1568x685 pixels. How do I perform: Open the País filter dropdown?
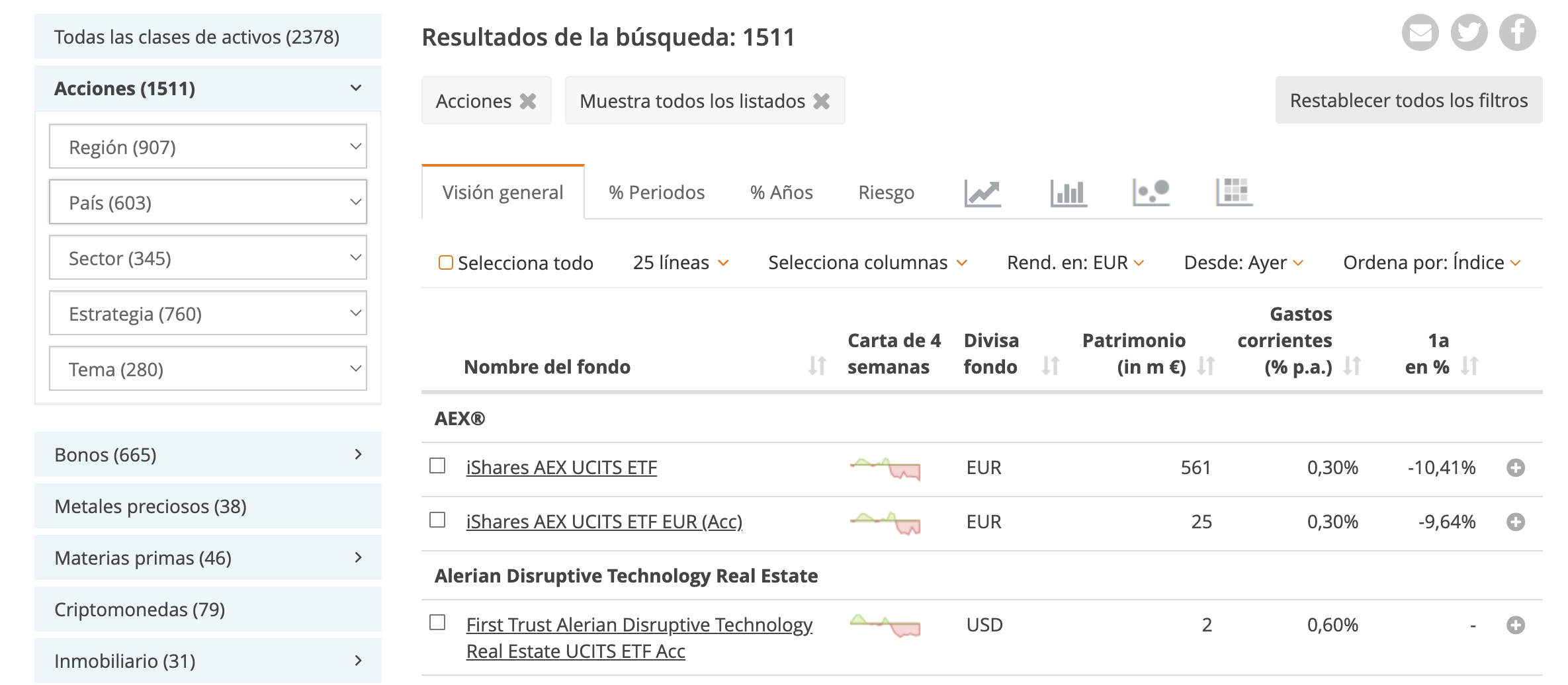point(208,202)
